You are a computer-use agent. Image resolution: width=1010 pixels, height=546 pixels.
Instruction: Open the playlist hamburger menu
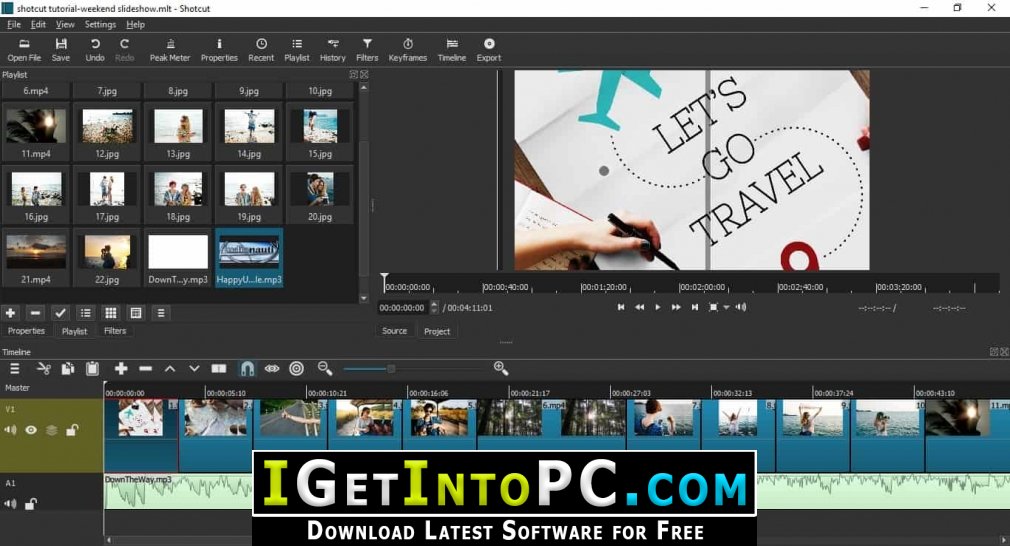(161, 313)
